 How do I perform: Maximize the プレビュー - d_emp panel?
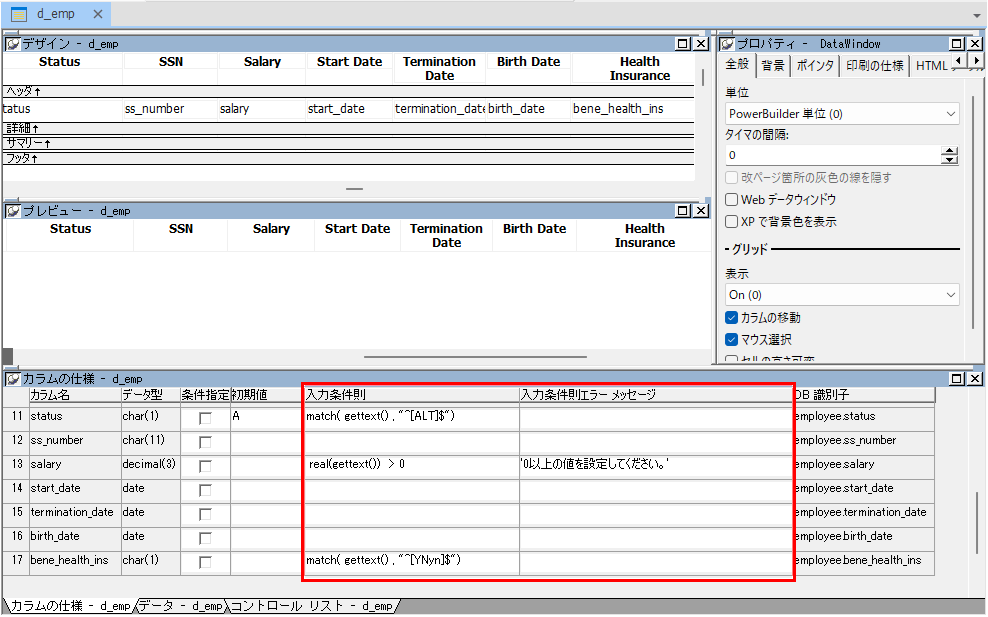(682, 210)
